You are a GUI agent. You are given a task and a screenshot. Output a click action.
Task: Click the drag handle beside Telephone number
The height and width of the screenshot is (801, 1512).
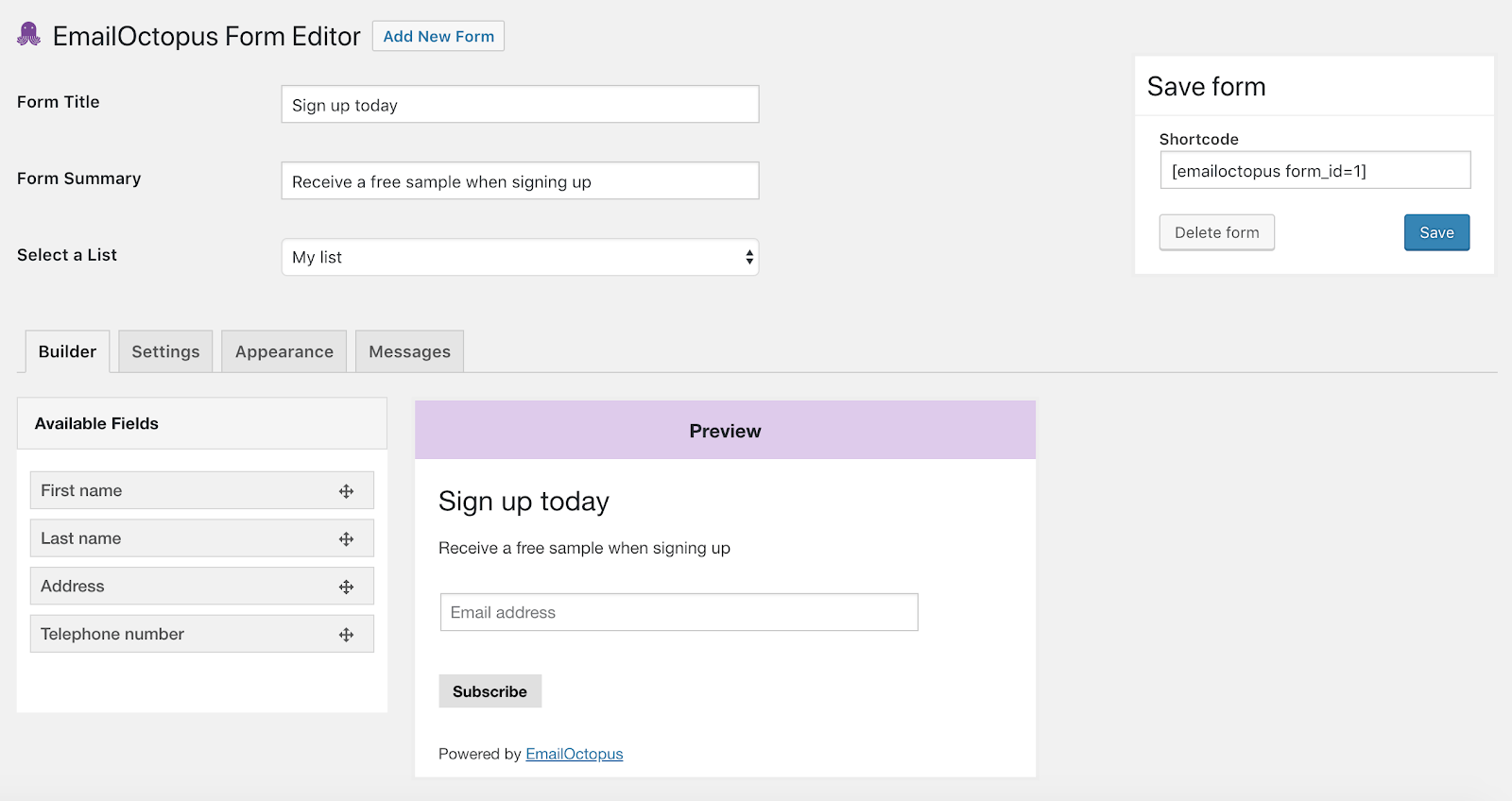(x=347, y=634)
